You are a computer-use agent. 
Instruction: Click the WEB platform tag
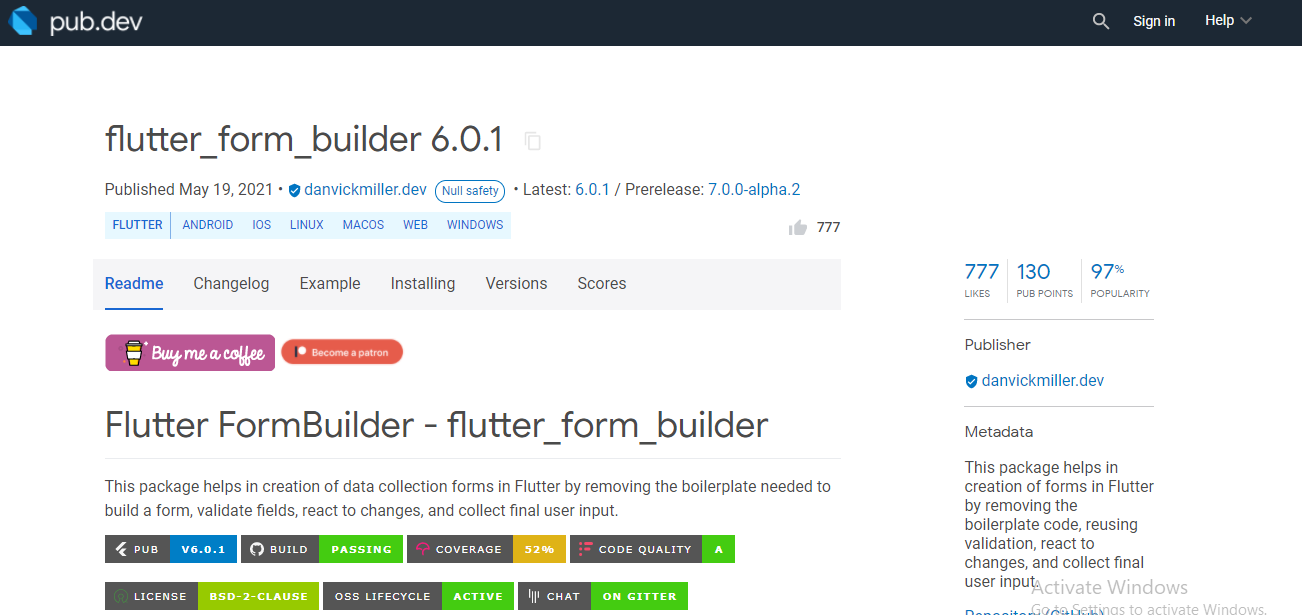pyautogui.click(x=416, y=225)
